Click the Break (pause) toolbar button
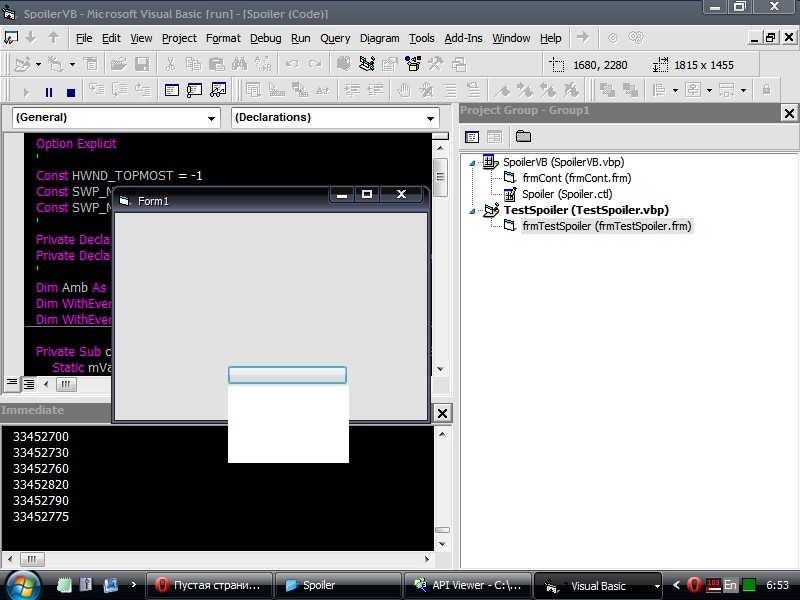Image resolution: width=800 pixels, height=600 pixels. coord(49,92)
